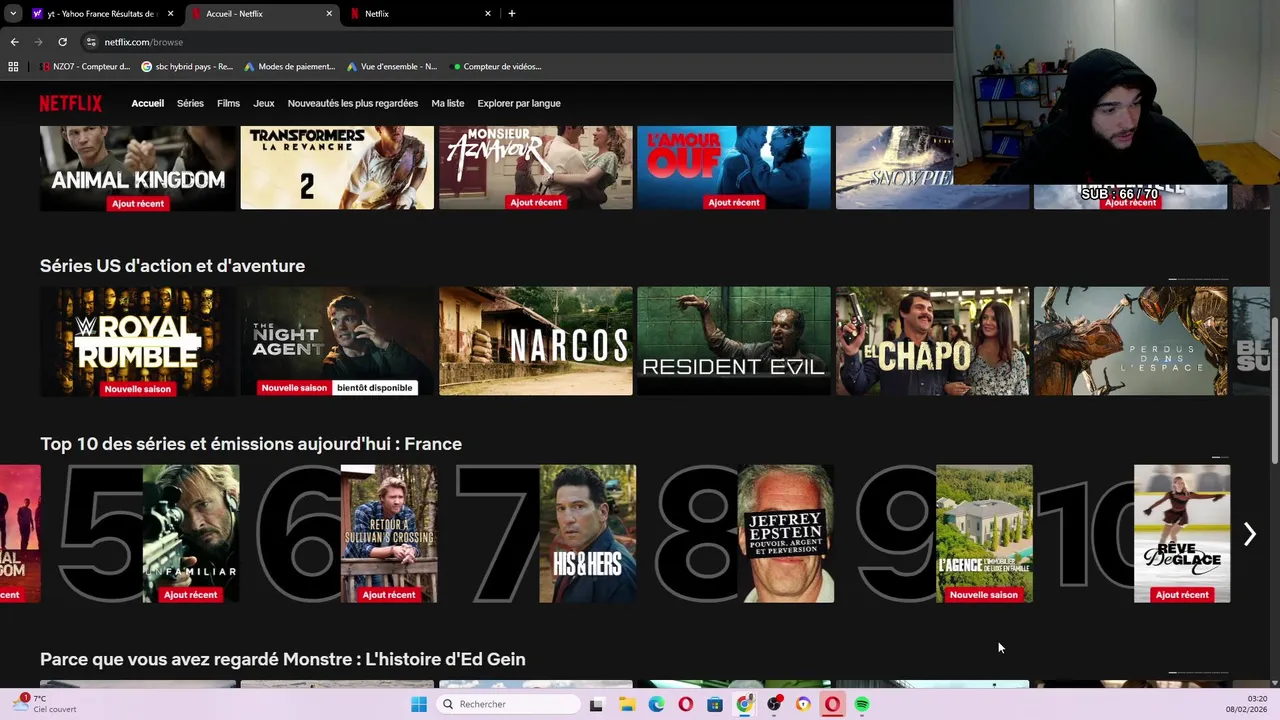
Task: Open the Narcos thumbnail
Action: 536,341
